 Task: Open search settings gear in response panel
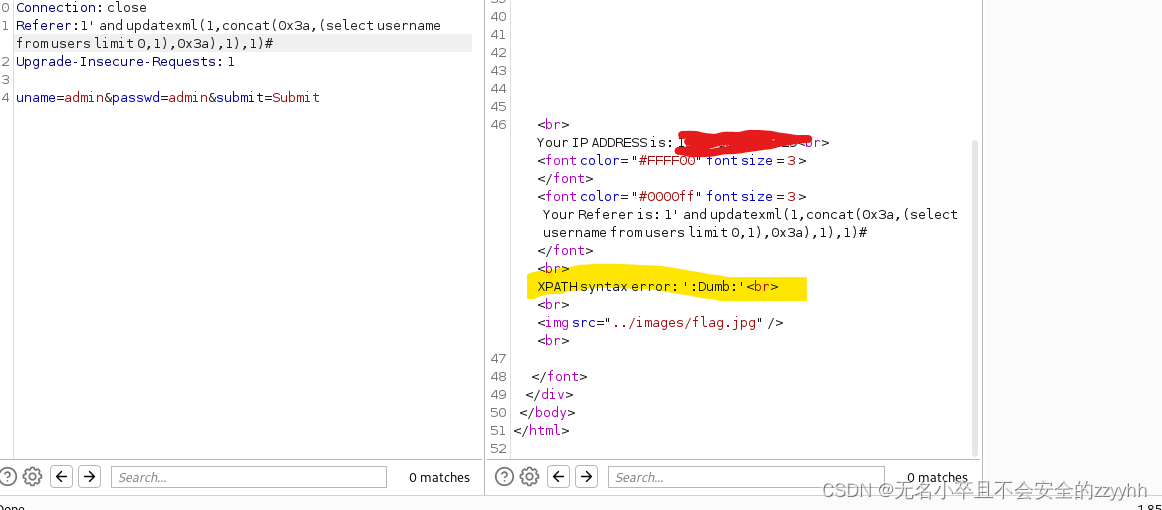529,476
